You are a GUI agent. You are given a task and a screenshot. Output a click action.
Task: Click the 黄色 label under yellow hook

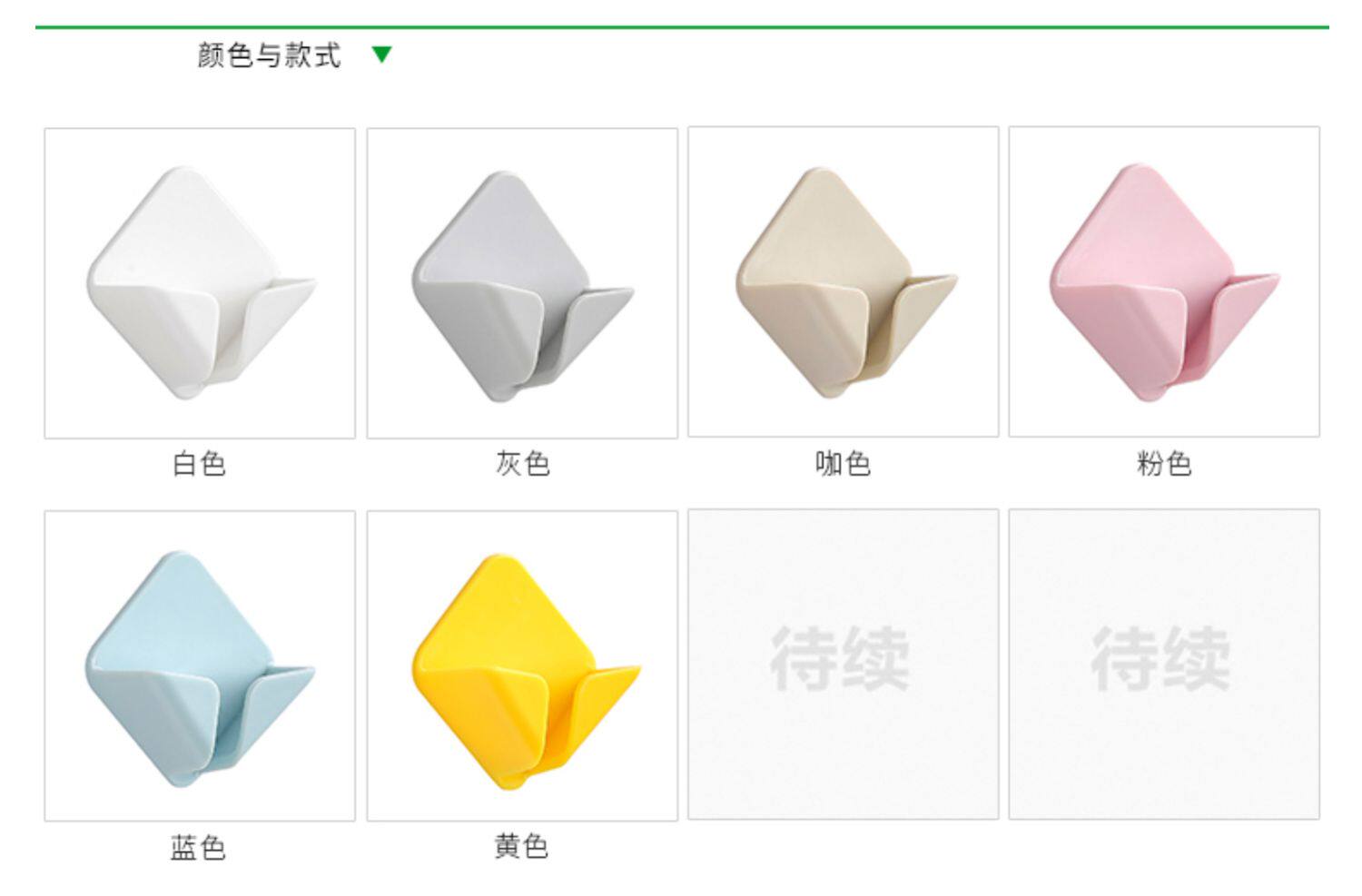(x=521, y=846)
